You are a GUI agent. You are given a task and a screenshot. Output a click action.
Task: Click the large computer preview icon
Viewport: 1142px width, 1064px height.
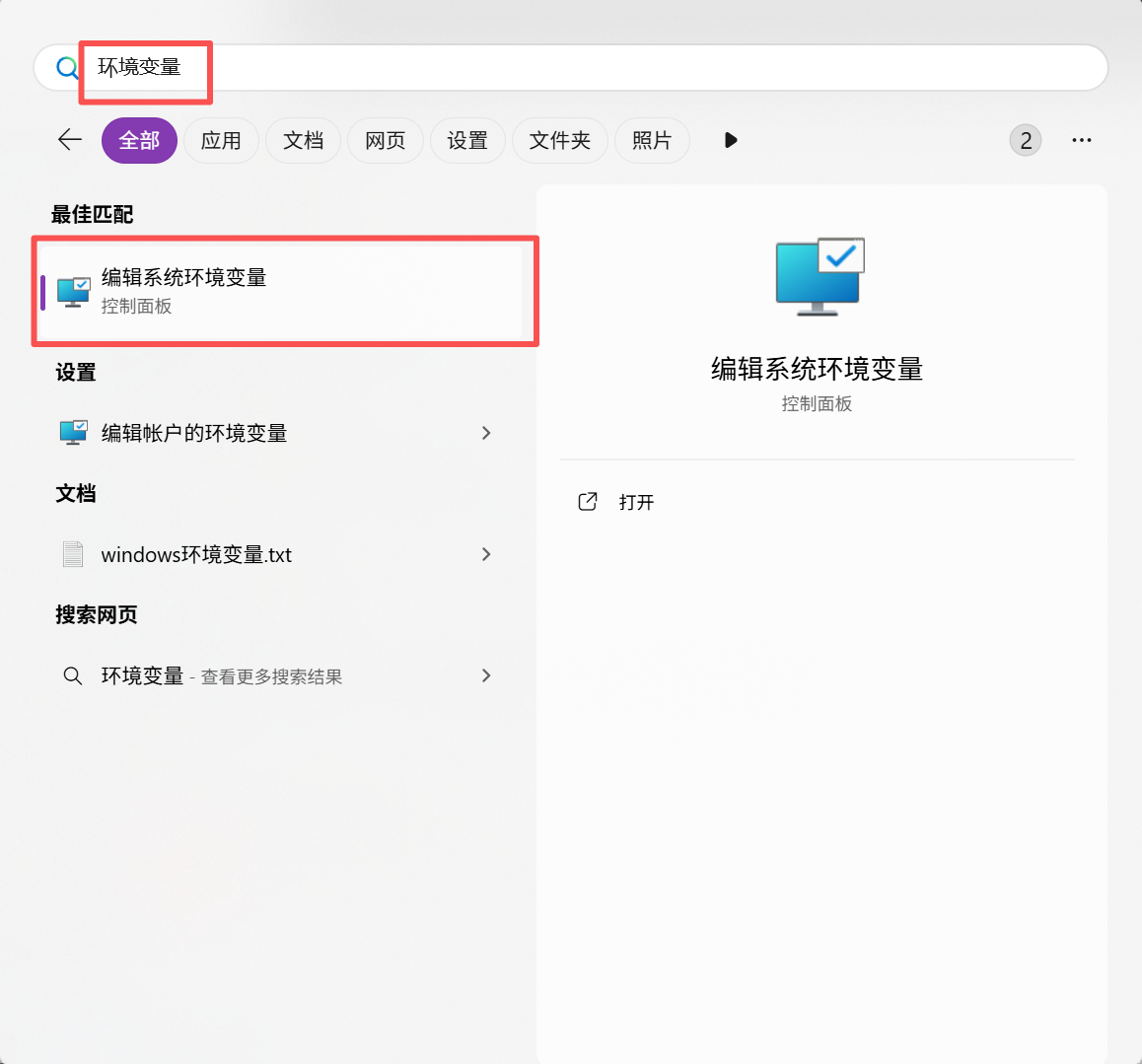818,277
